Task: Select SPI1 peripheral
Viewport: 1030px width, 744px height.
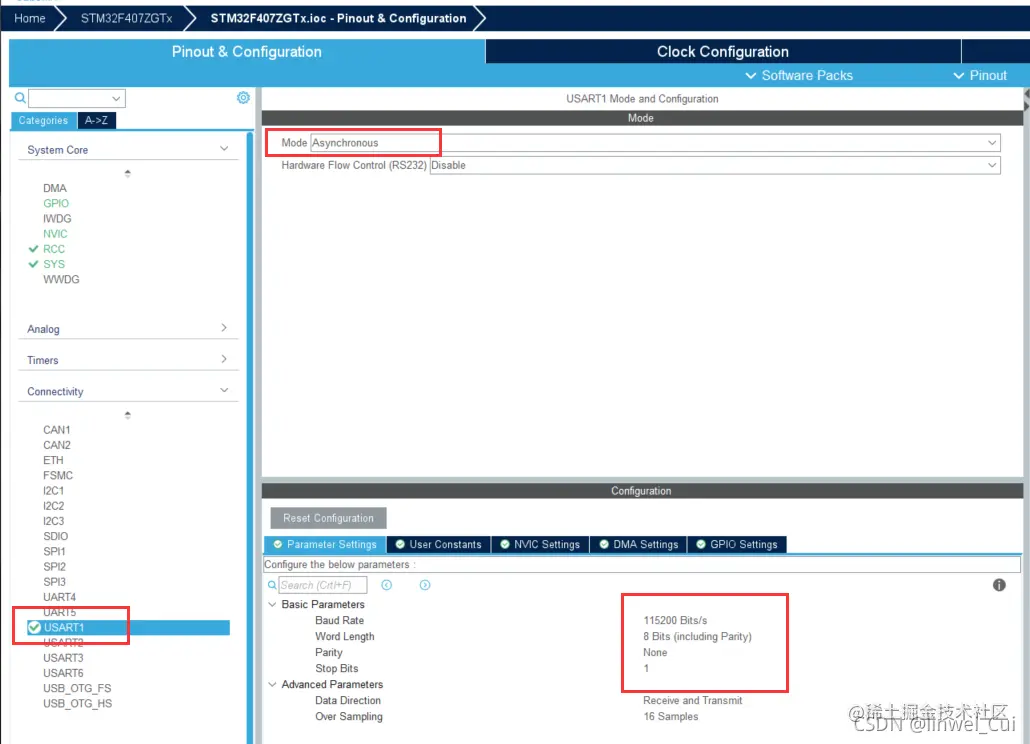Action: point(55,552)
